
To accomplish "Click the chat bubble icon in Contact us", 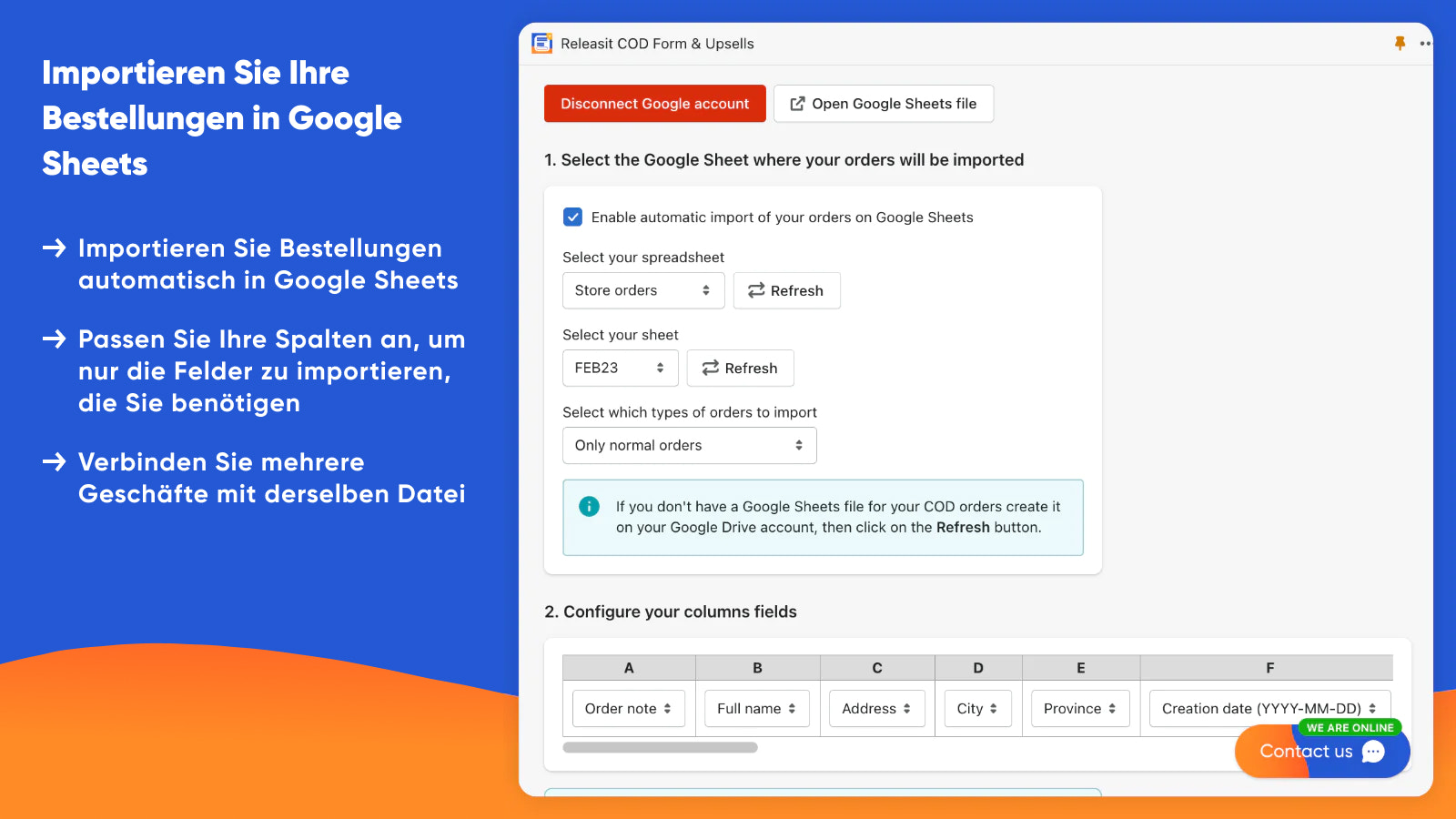I will (x=1373, y=752).
